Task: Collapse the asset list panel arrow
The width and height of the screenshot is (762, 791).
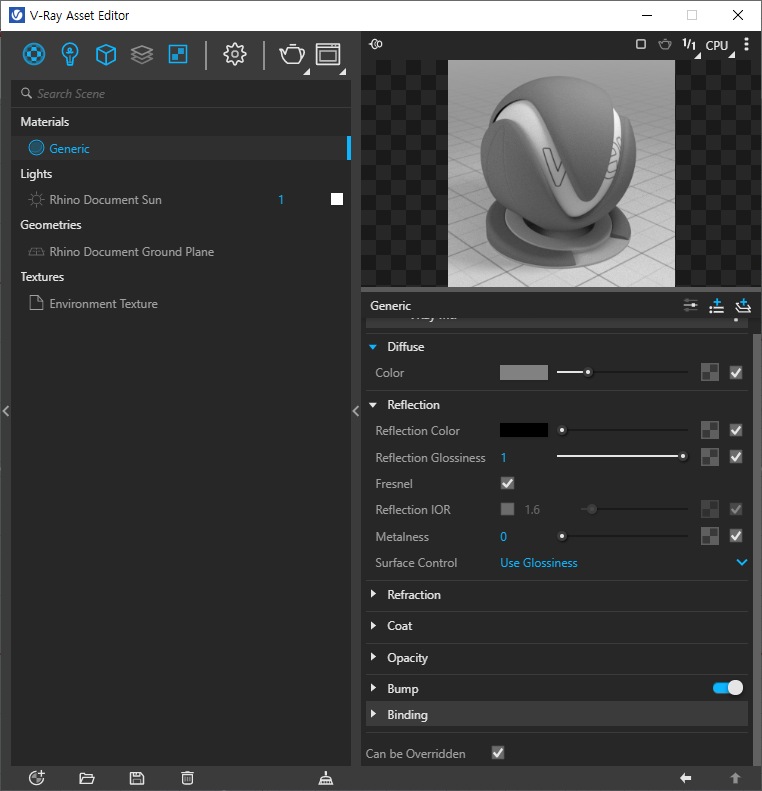Action: [356, 411]
